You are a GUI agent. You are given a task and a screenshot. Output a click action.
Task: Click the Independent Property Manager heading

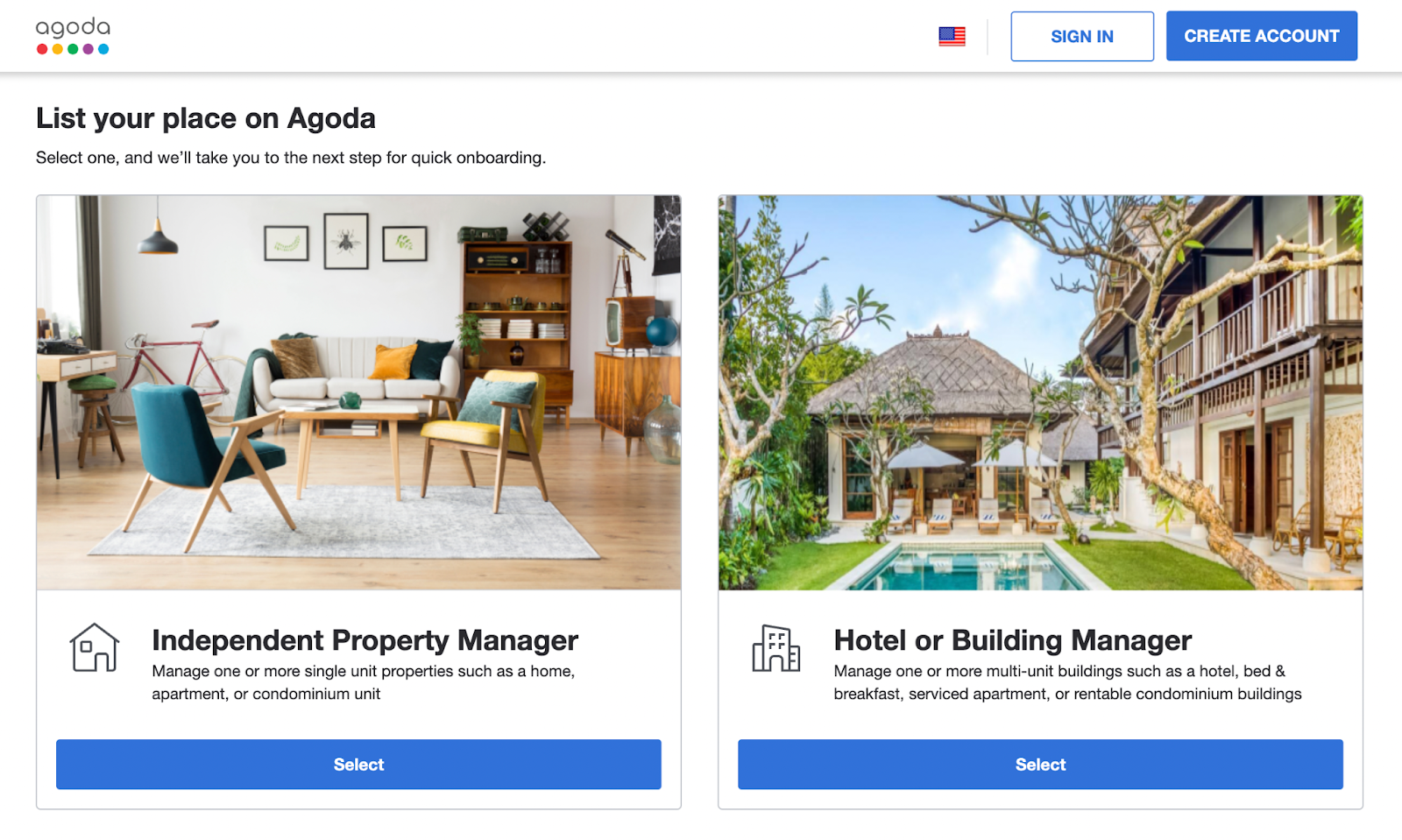click(365, 640)
